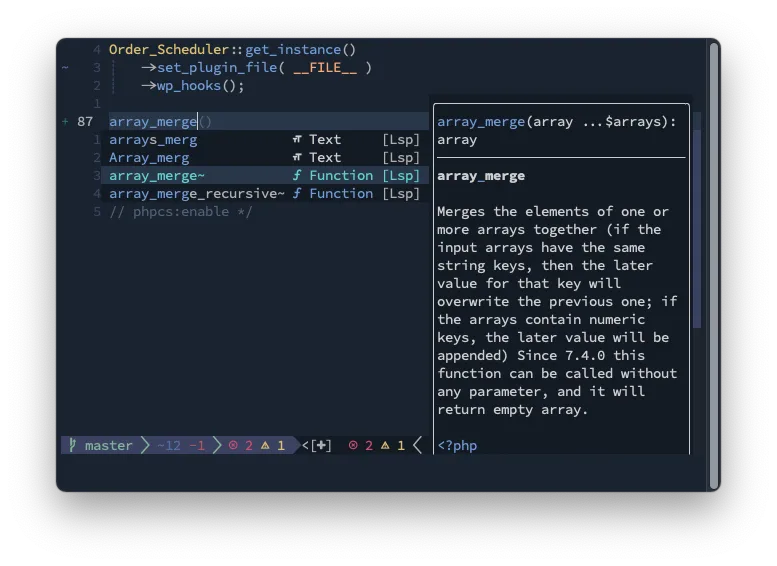Click the array_merge signature in docs popup
The width and height of the screenshot is (777, 566).
coord(556,131)
